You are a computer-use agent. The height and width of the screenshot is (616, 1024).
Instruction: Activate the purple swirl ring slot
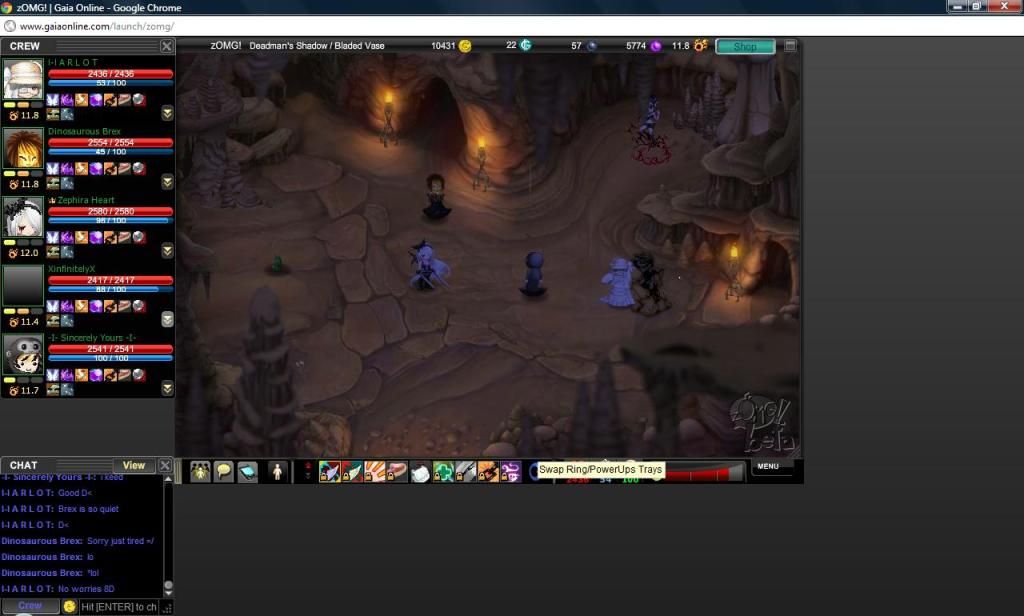[511, 472]
